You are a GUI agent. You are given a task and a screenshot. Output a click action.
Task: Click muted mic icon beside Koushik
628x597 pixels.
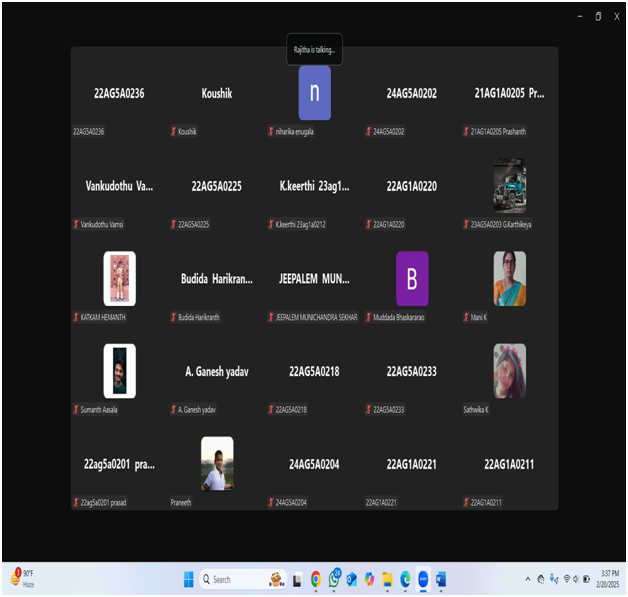click(174, 132)
